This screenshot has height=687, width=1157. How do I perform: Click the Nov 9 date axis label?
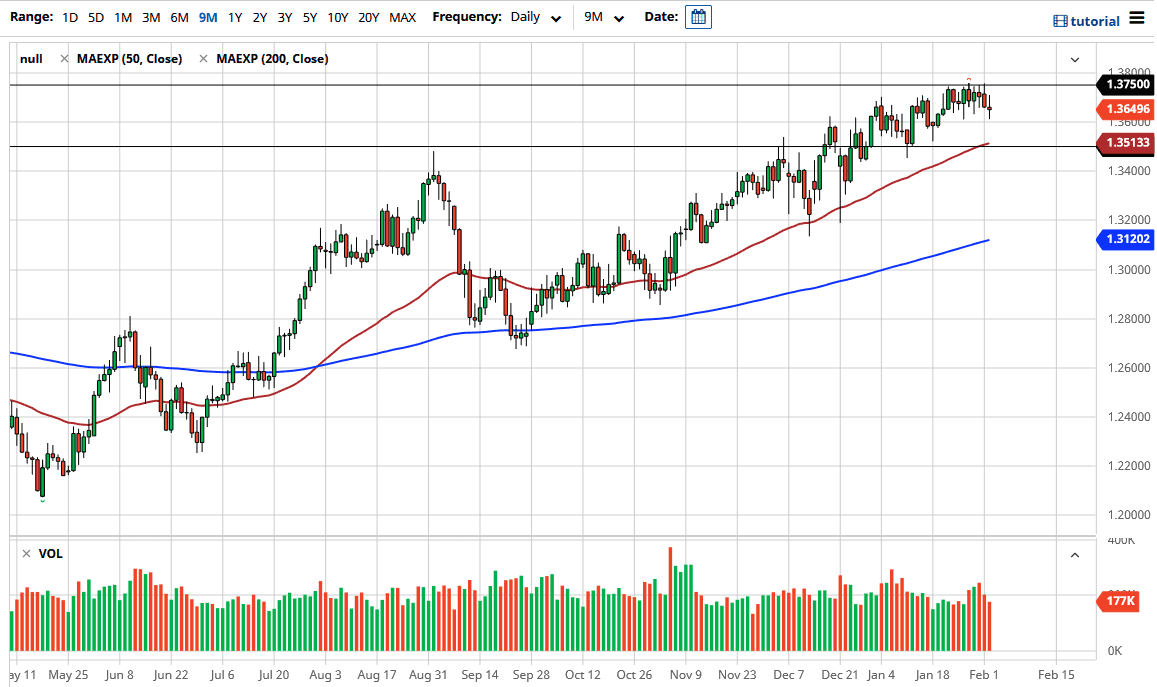pos(685,674)
